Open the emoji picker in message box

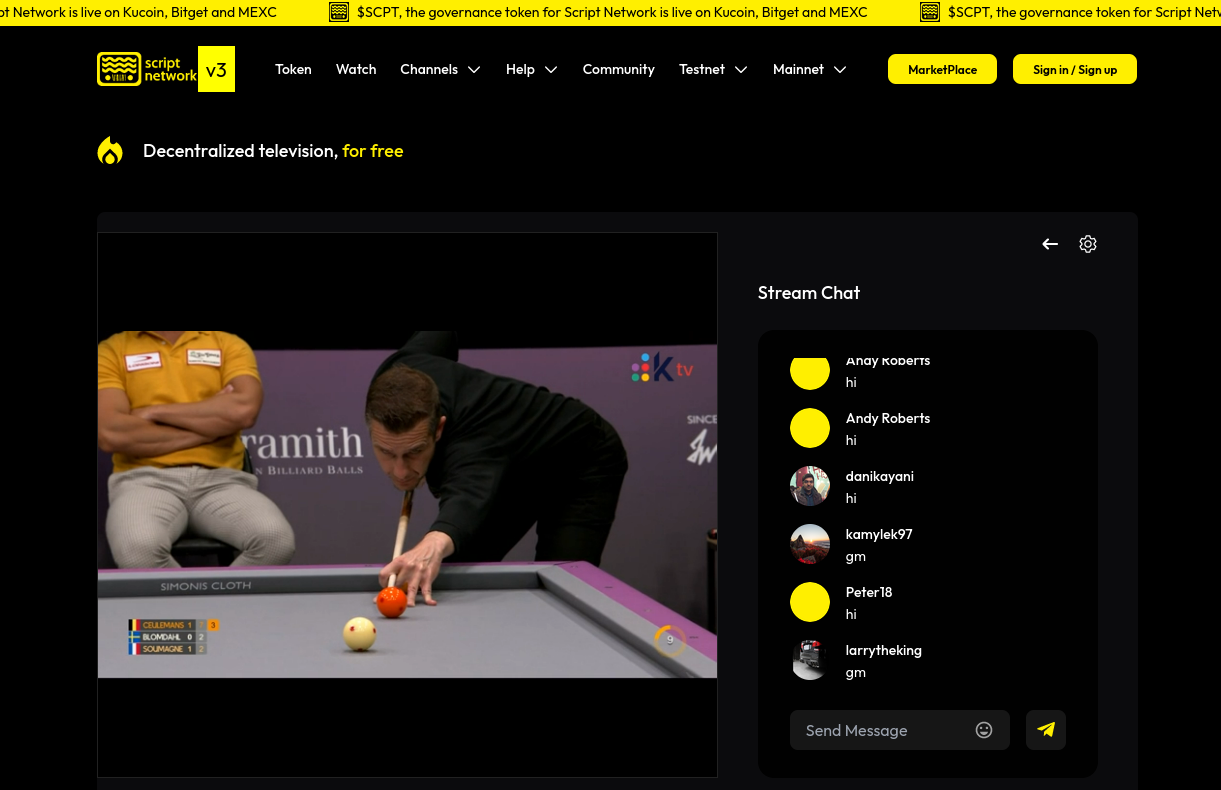[x=984, y=730]
